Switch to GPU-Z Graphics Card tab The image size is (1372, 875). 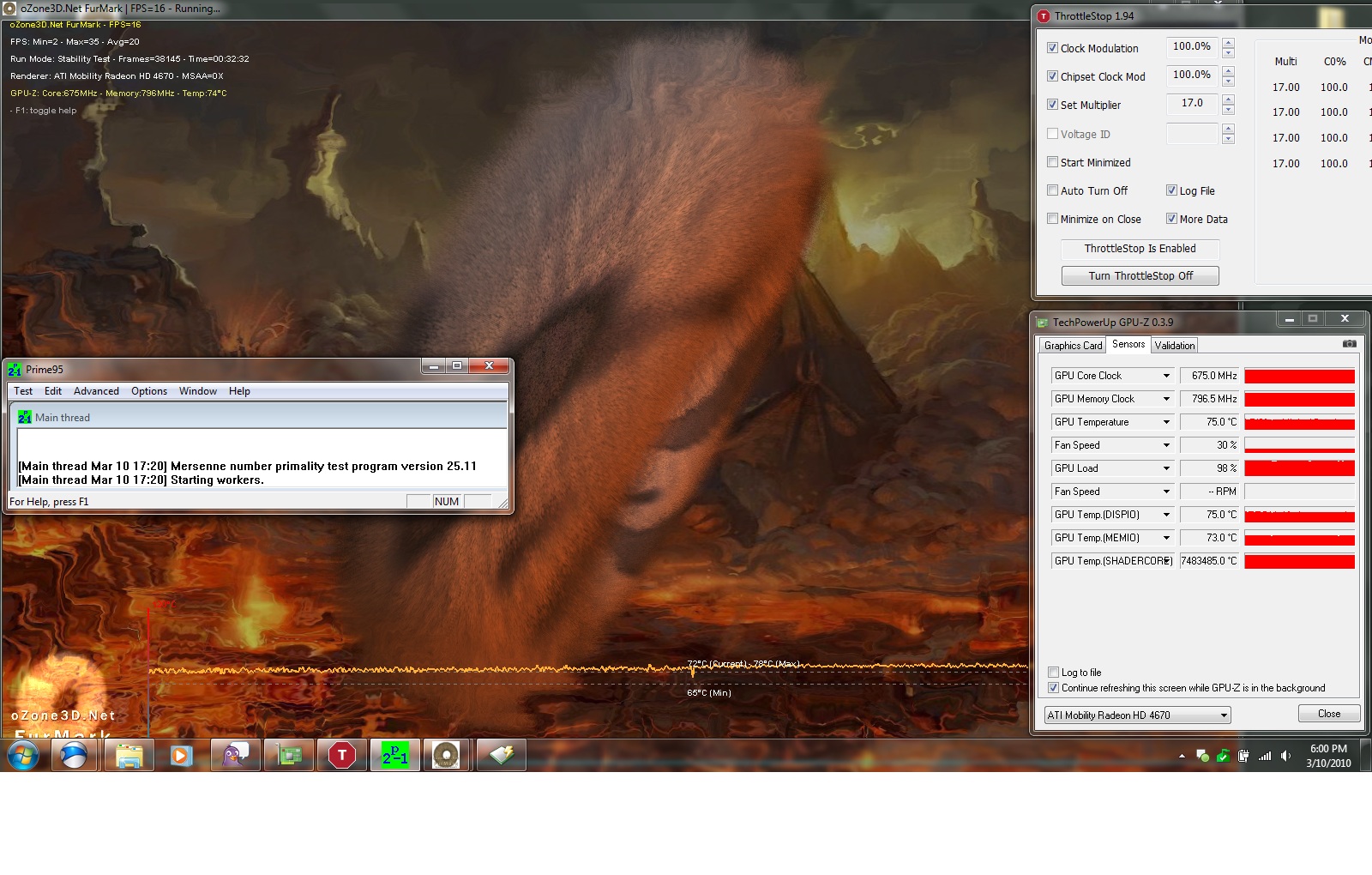click(x=1073, y=346)
